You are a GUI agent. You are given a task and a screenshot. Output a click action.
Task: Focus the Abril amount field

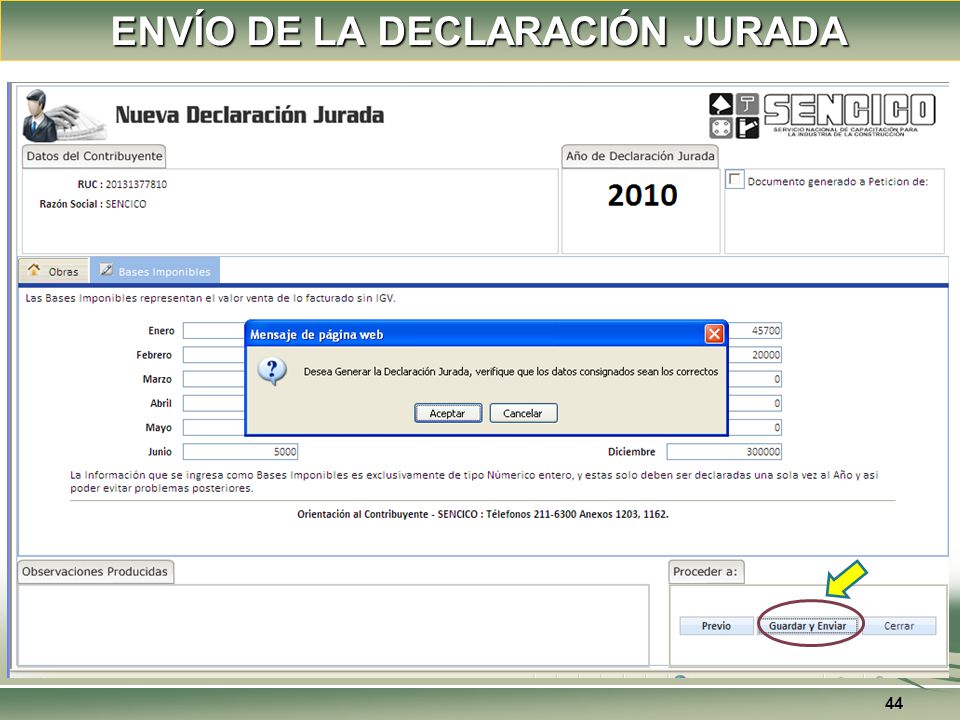(214, 403)
